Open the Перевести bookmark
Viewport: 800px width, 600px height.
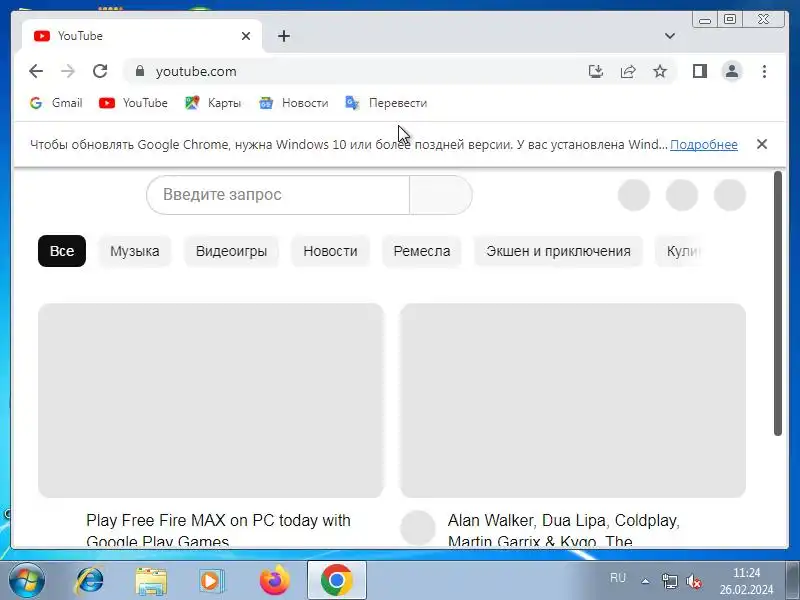click(x=386, y=103)
